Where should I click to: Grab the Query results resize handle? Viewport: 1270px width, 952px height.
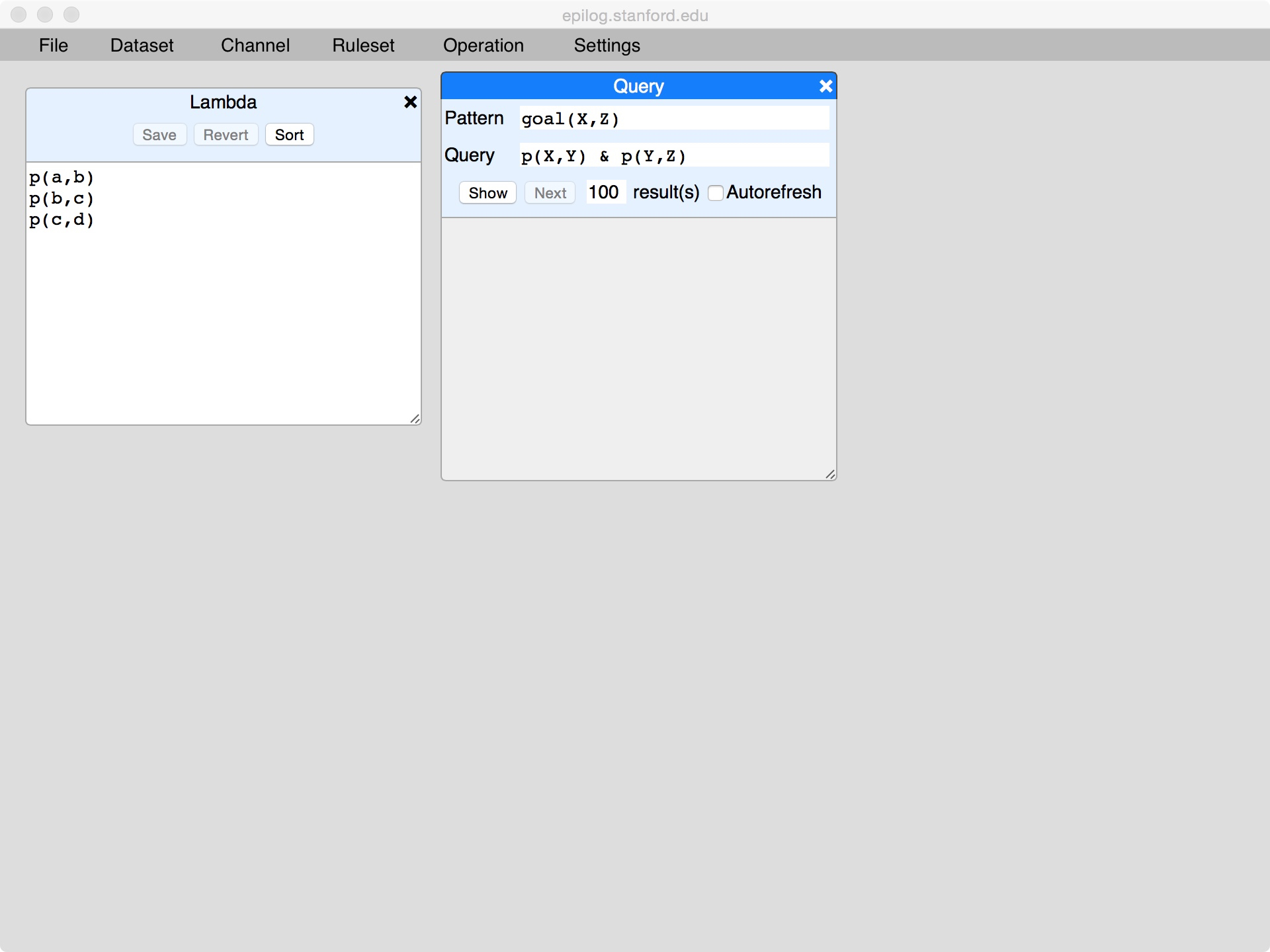[830, 474]
